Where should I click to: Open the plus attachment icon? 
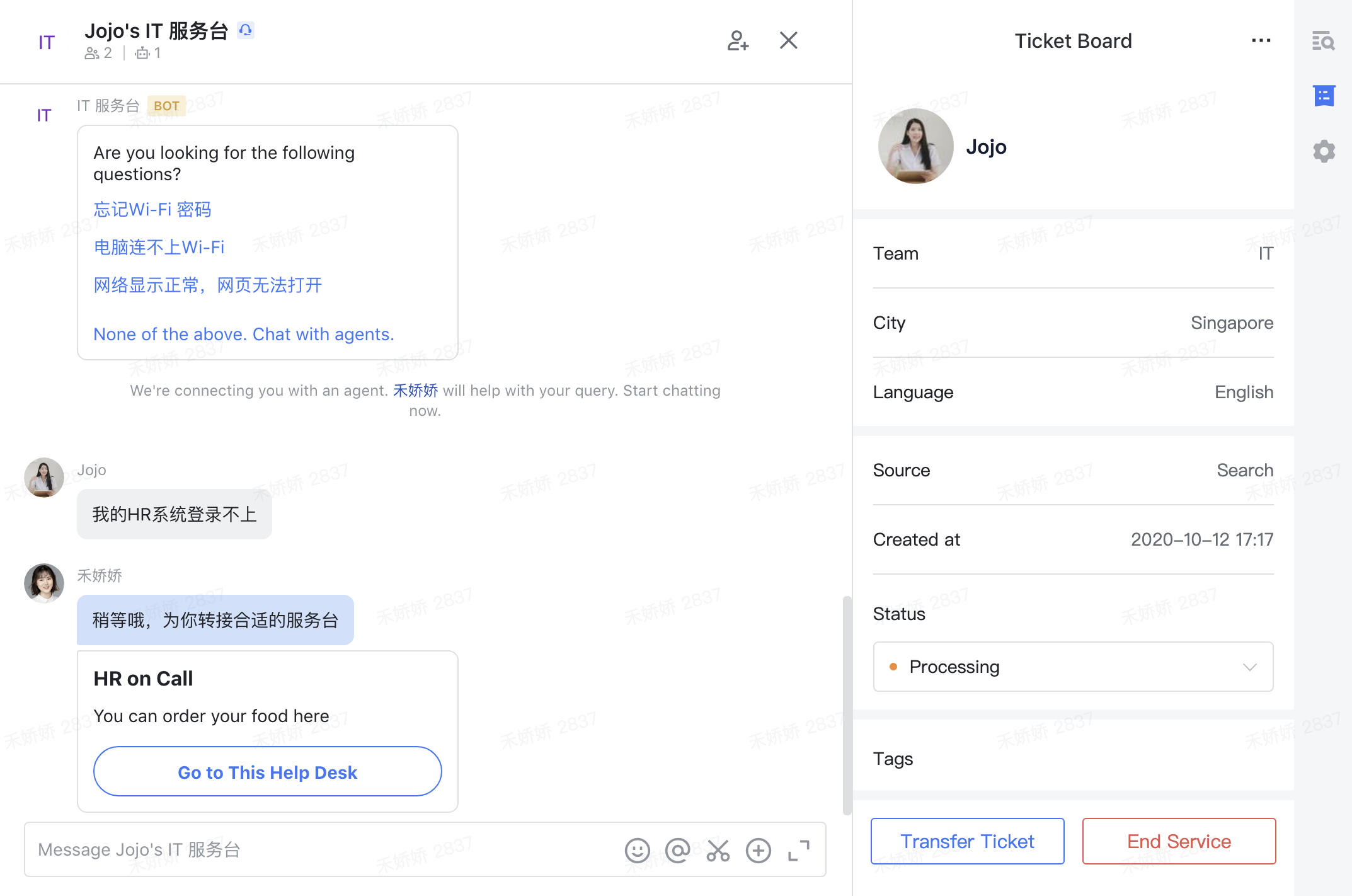(759, 850)
